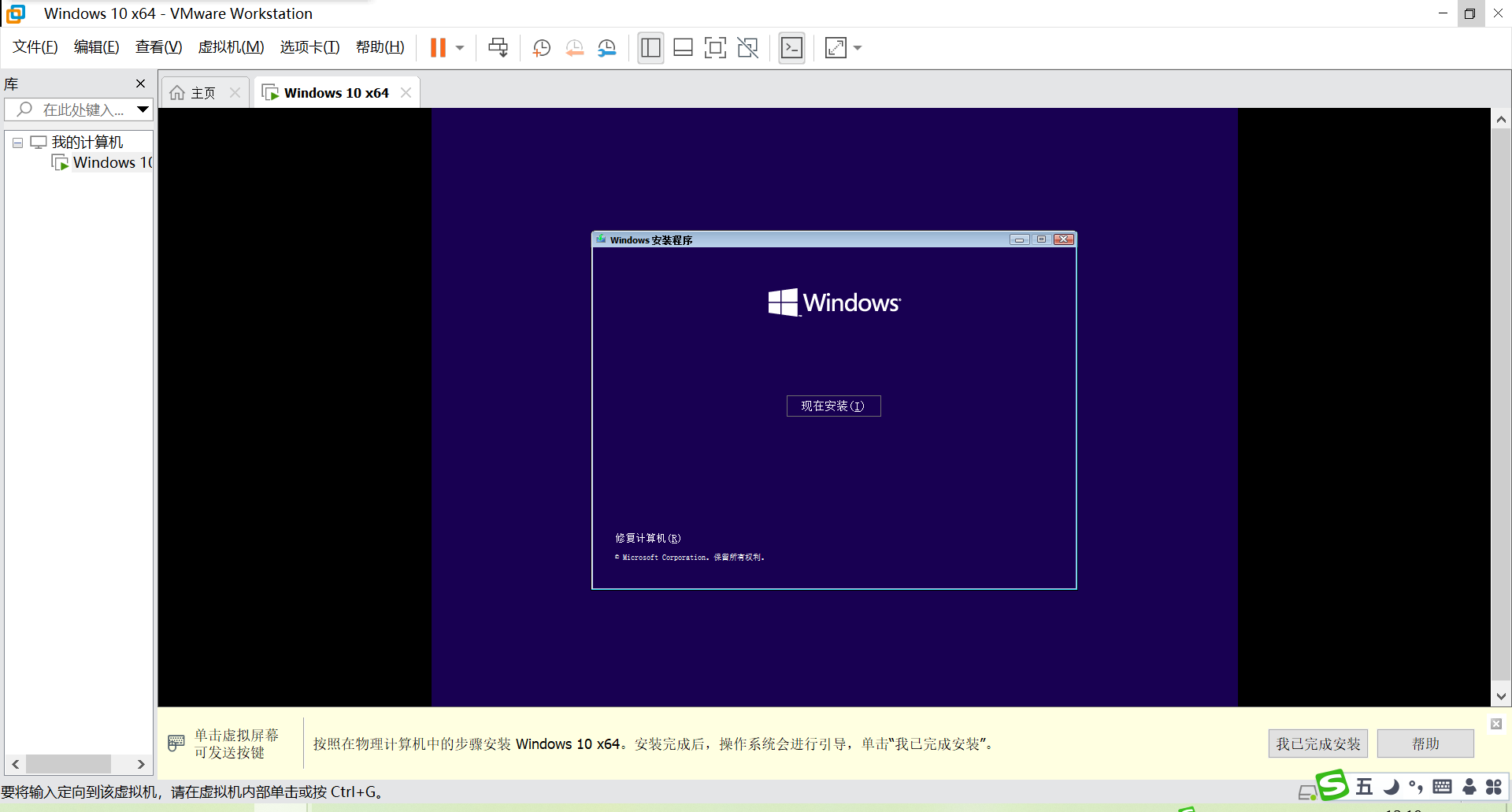Click the stretch guest display icon
This screenshot has height=812, width=1512.
[x=836, y=48]
